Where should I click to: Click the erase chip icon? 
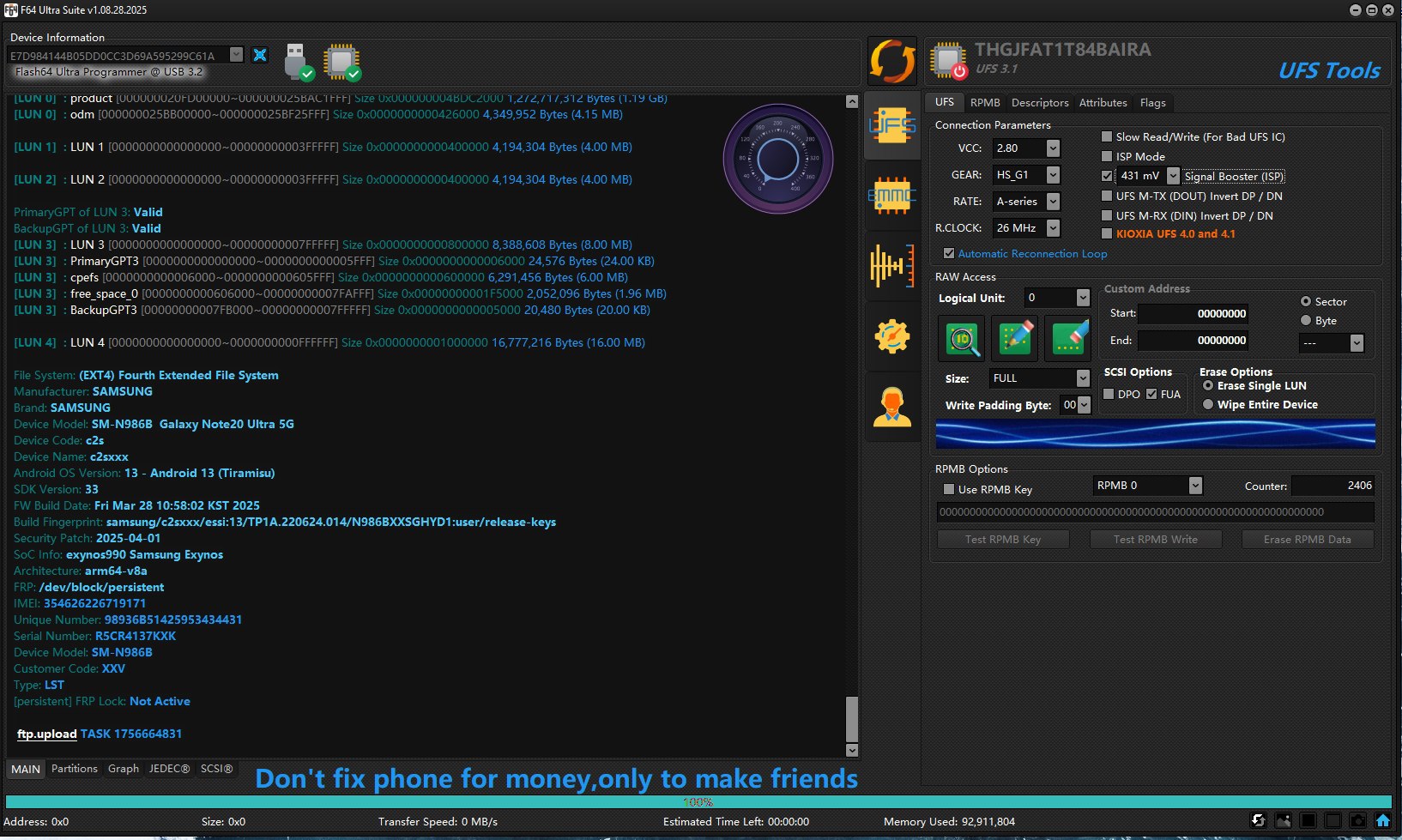(1069, 338)
